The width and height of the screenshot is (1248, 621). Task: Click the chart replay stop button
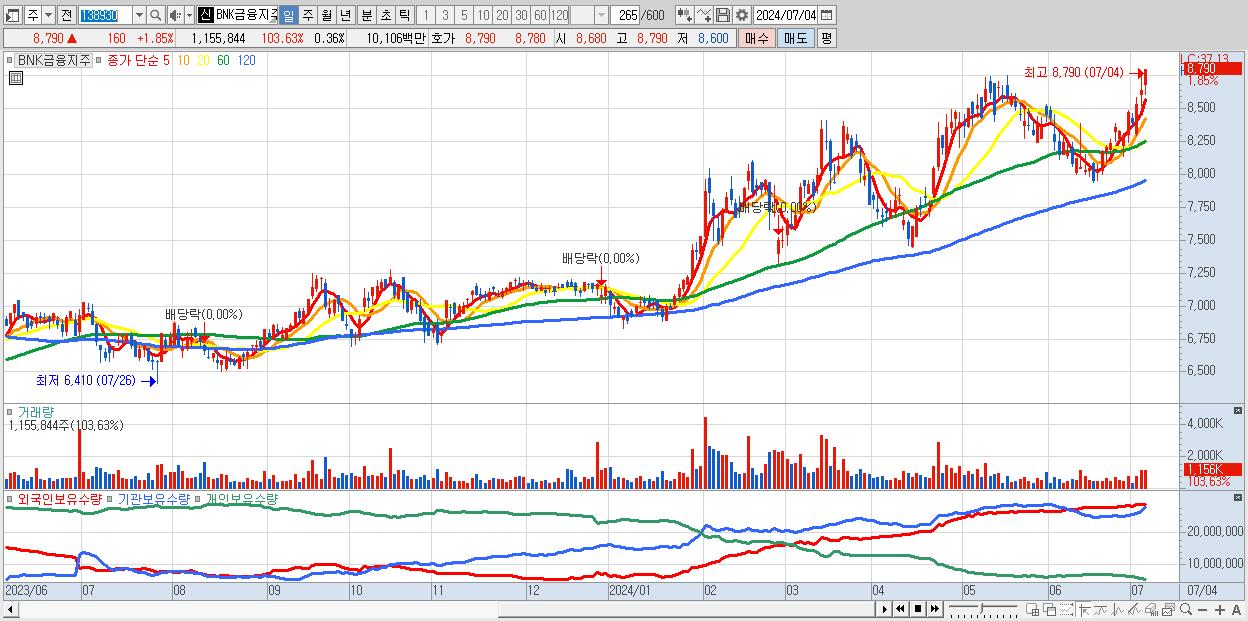[918, 609]
